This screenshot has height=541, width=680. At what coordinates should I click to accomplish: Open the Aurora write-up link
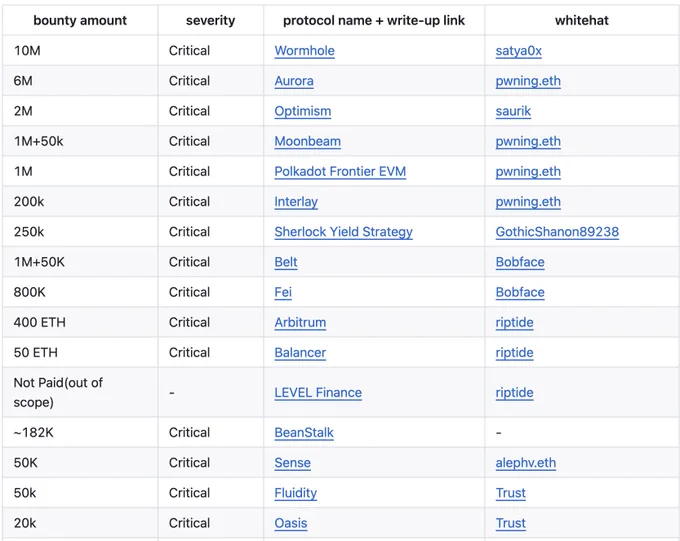coord(294,81)
